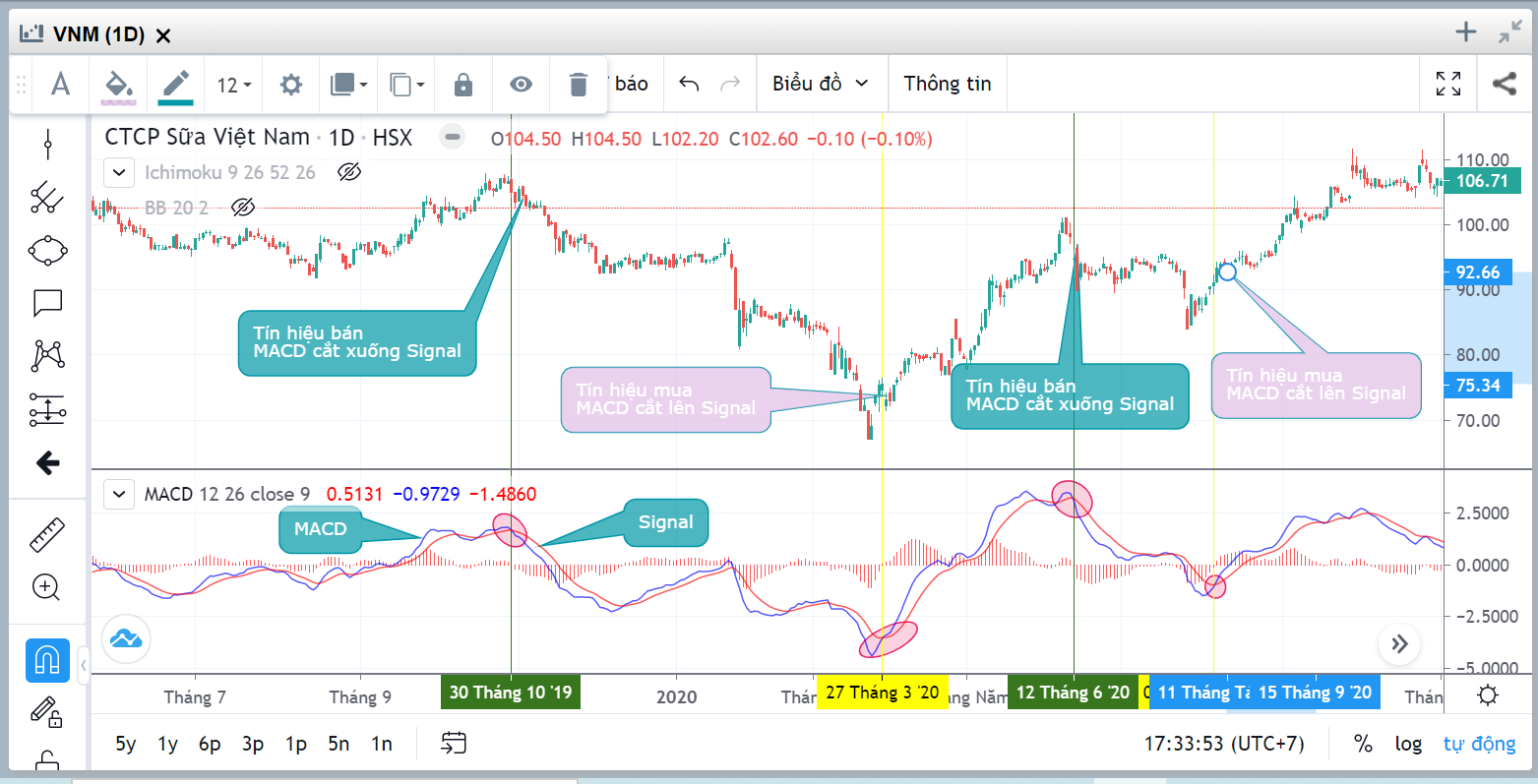Open the Biểu đồ dropdown menu
The image size is (1538, 784).
click(820, 84)
